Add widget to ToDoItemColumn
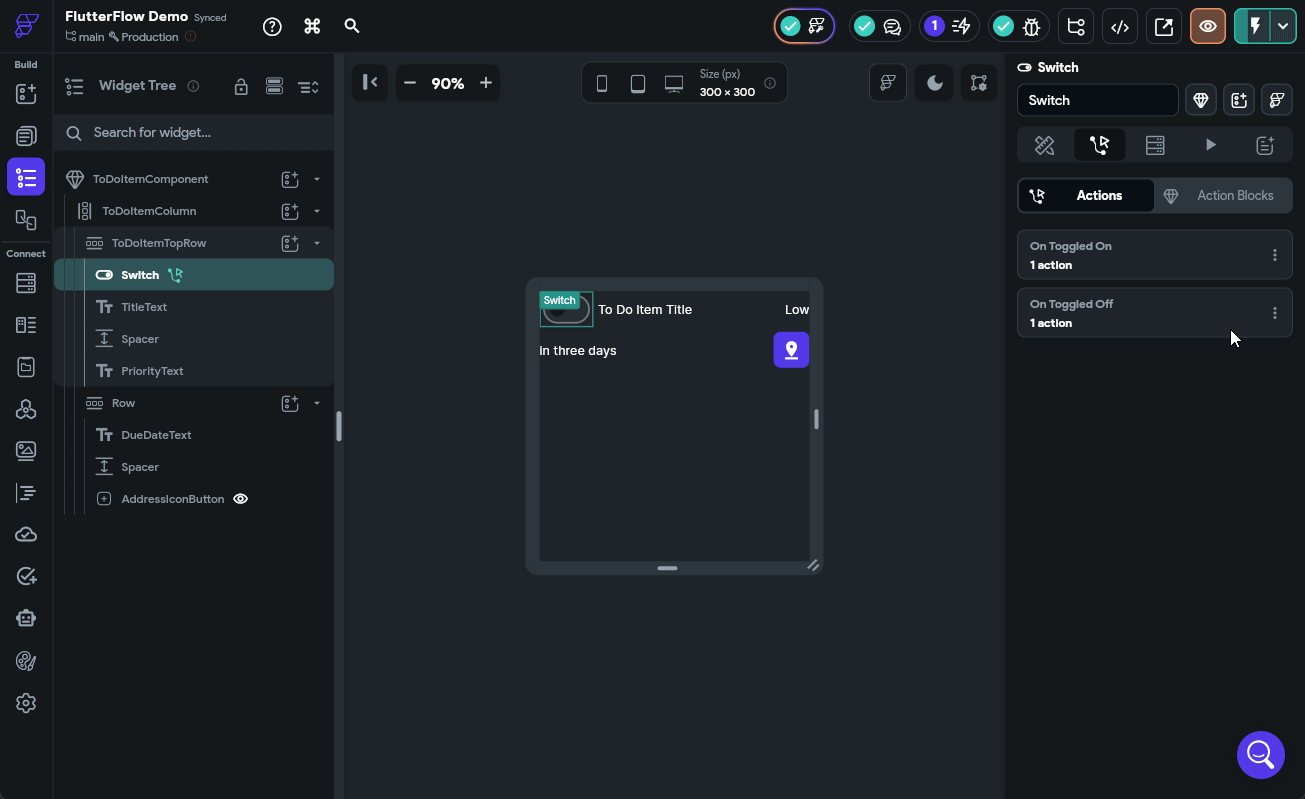1305x799 pixels. pyautogui.click(x=290, y=211)
